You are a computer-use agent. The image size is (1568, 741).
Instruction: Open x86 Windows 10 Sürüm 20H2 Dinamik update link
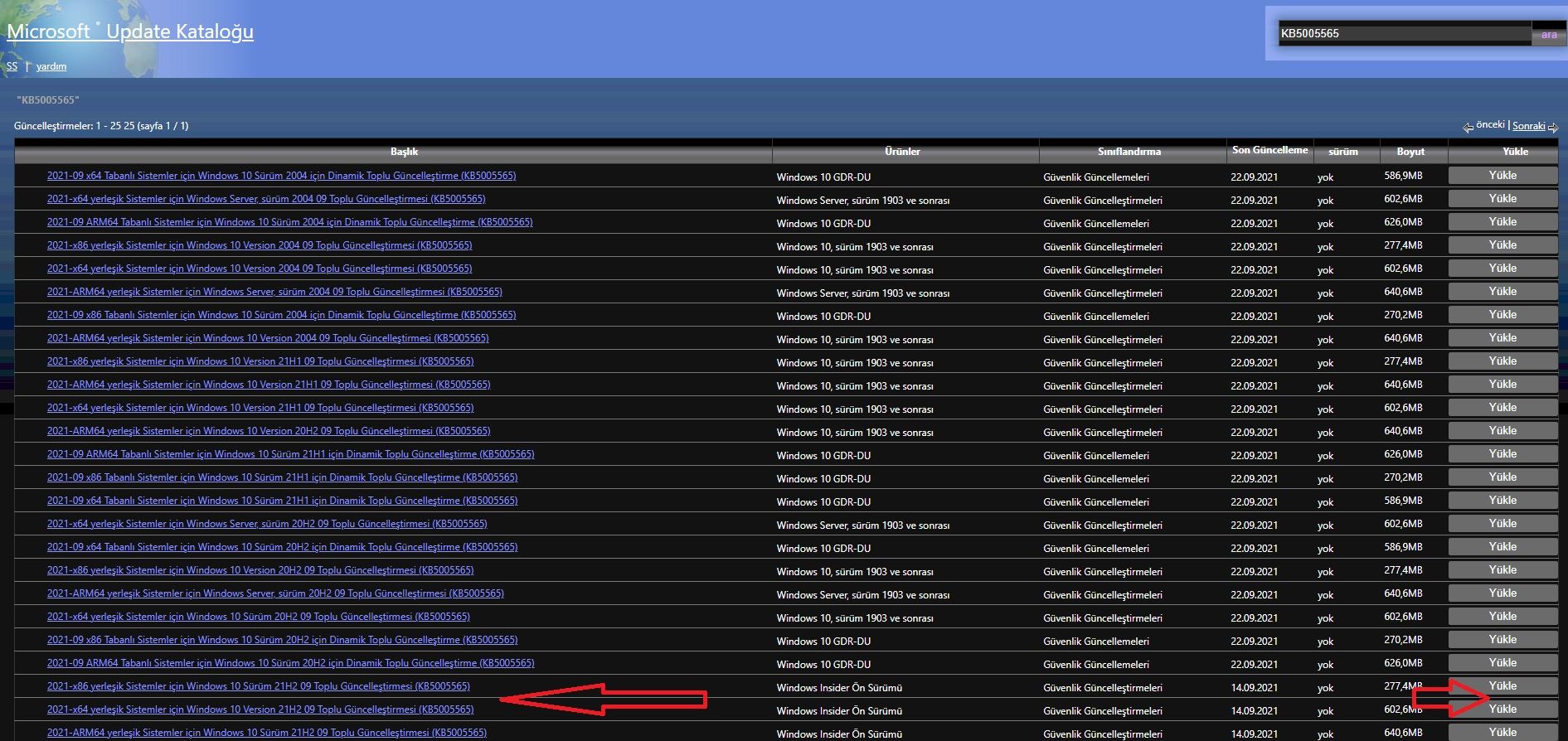coord(282,640)
